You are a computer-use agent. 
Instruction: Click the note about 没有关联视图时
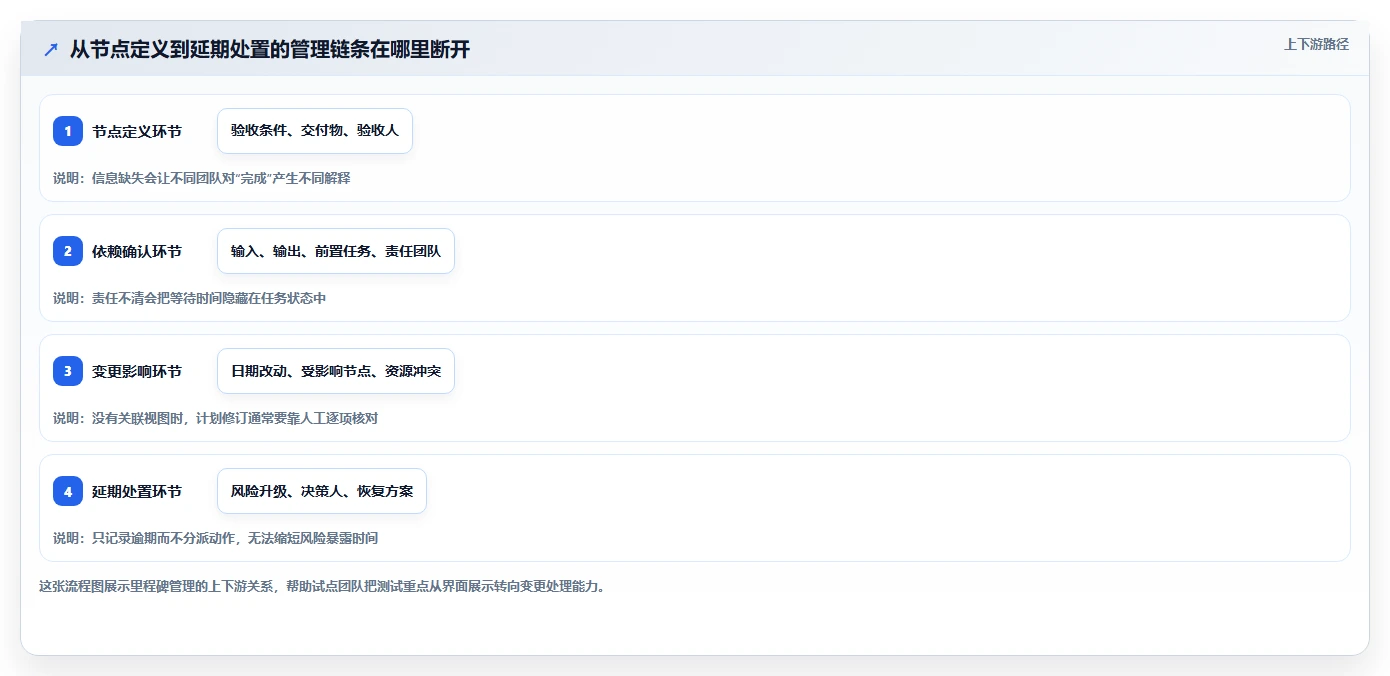(216, 418)
